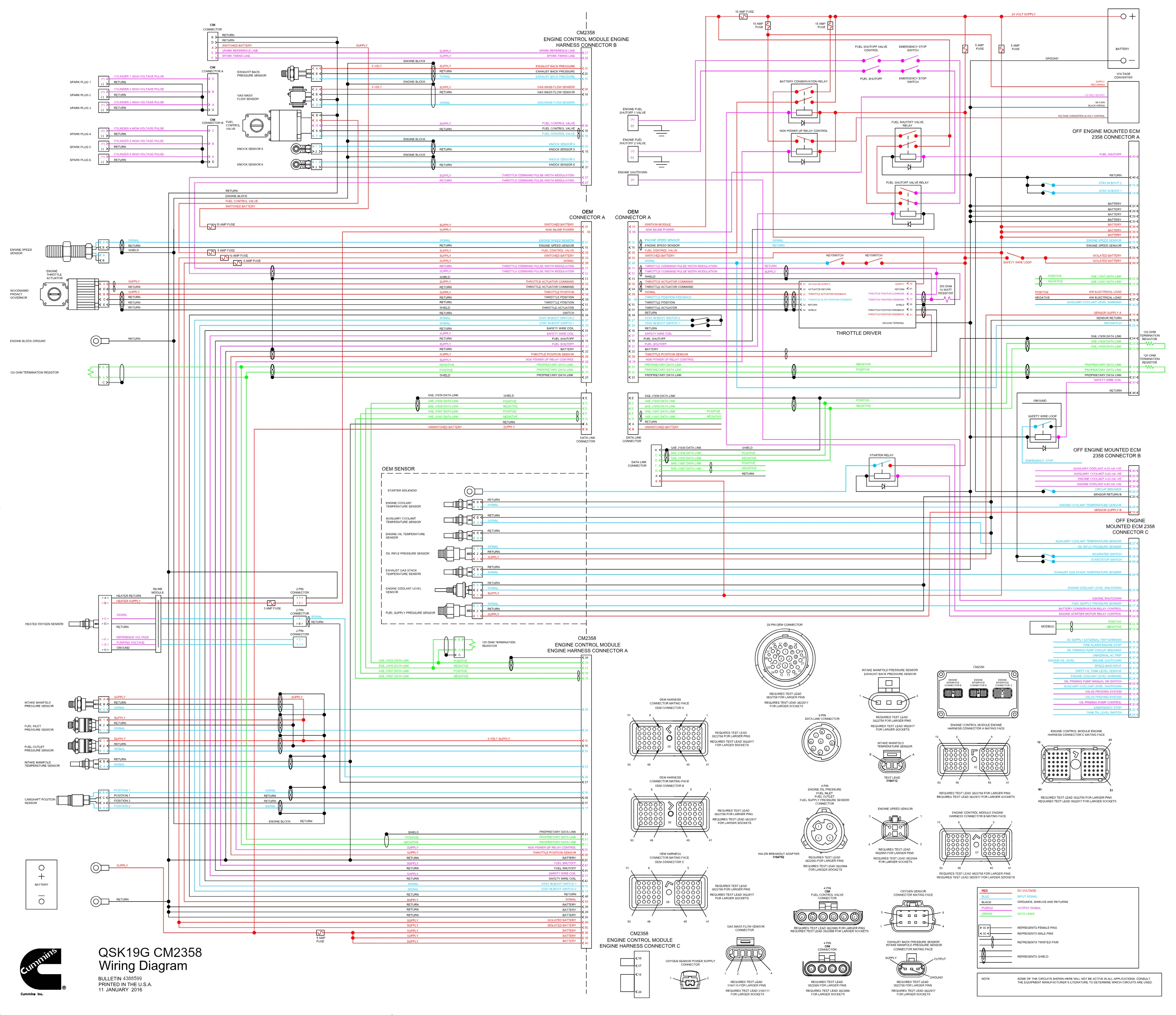Click the "VOLTAGE CONVERTER" label
The height and width of the screenshot is (1015, 1176).
pos(1123,75)
